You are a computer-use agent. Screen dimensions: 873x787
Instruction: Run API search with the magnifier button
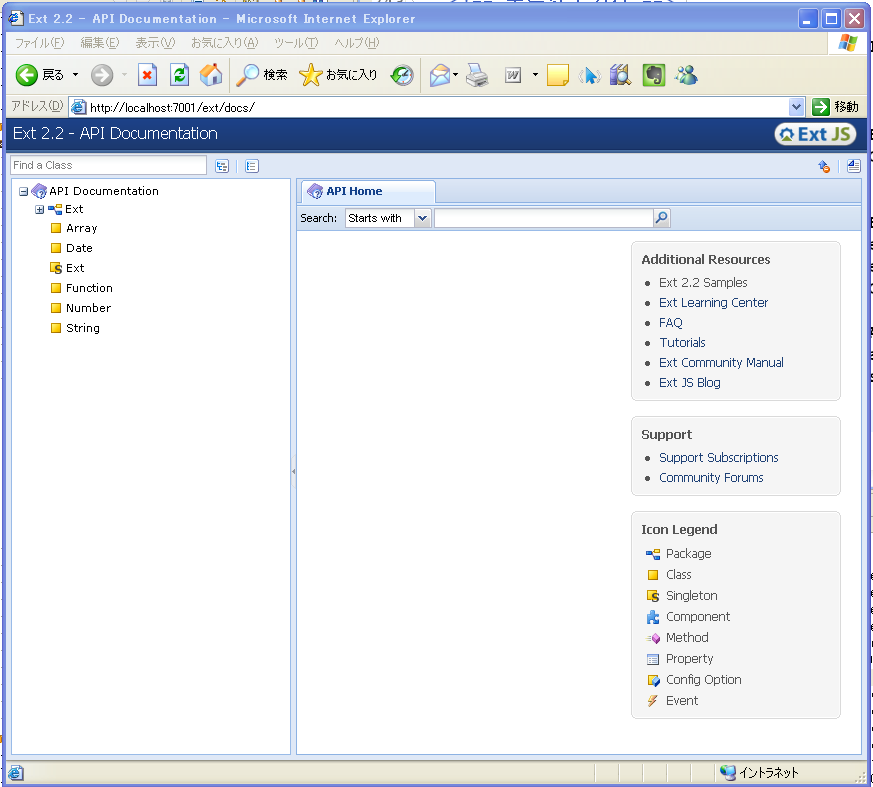661,218
